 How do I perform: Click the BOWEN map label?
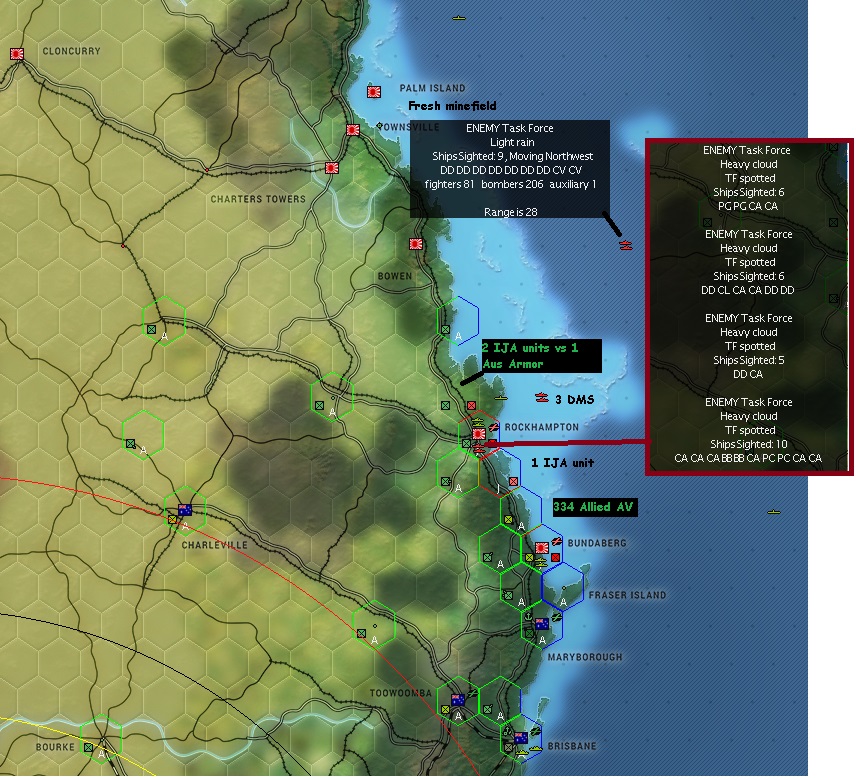tap(395, 276)
